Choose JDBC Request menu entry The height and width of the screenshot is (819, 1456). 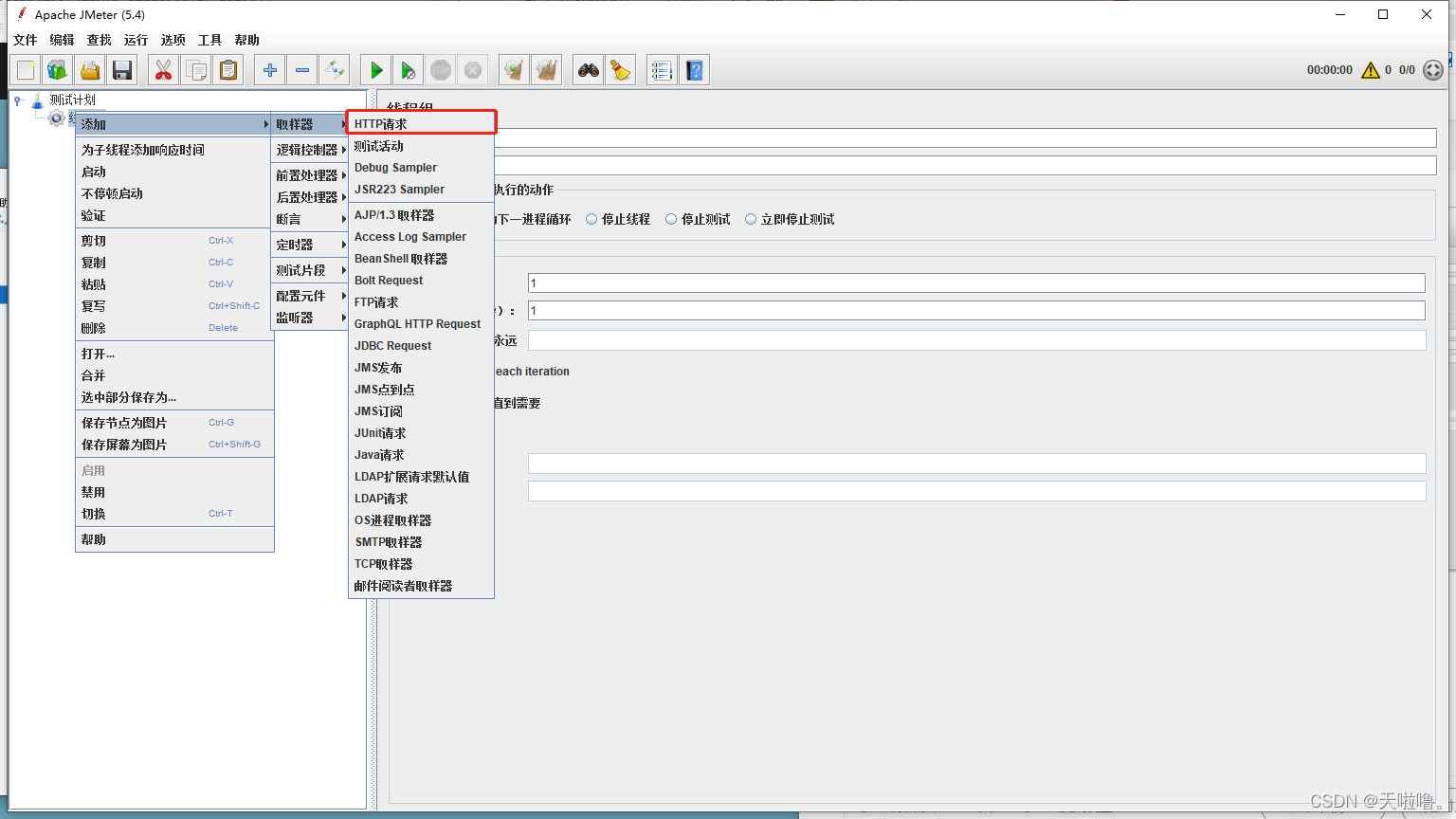[x=421, y=346]
